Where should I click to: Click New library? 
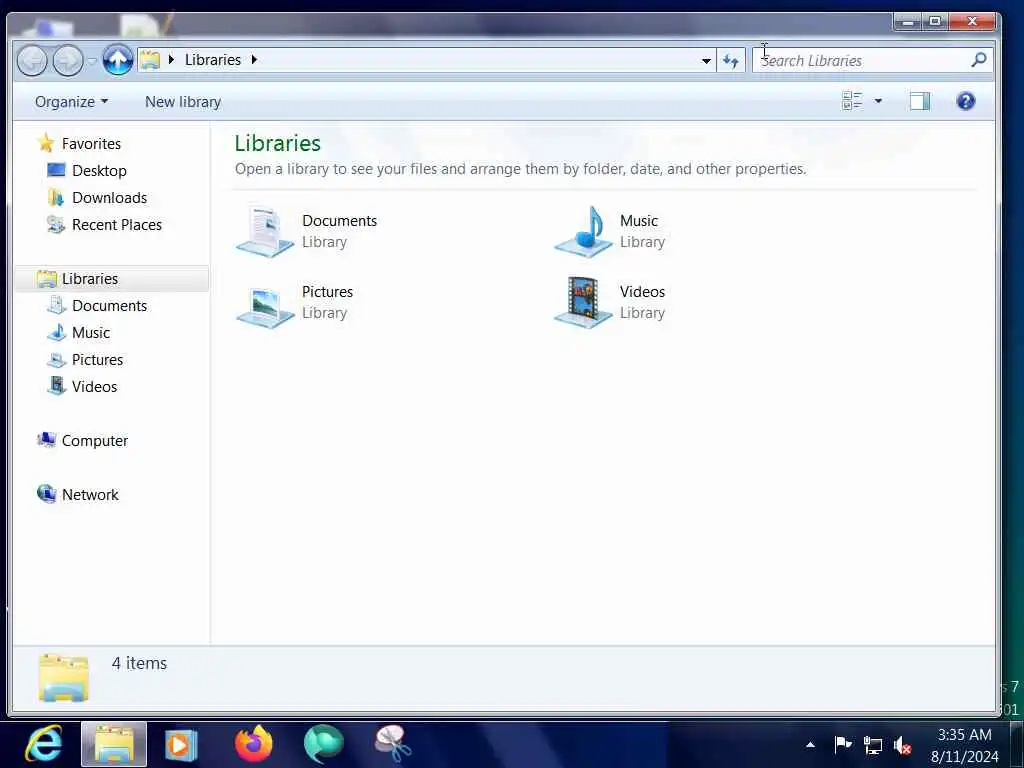[x=183, y=102]
